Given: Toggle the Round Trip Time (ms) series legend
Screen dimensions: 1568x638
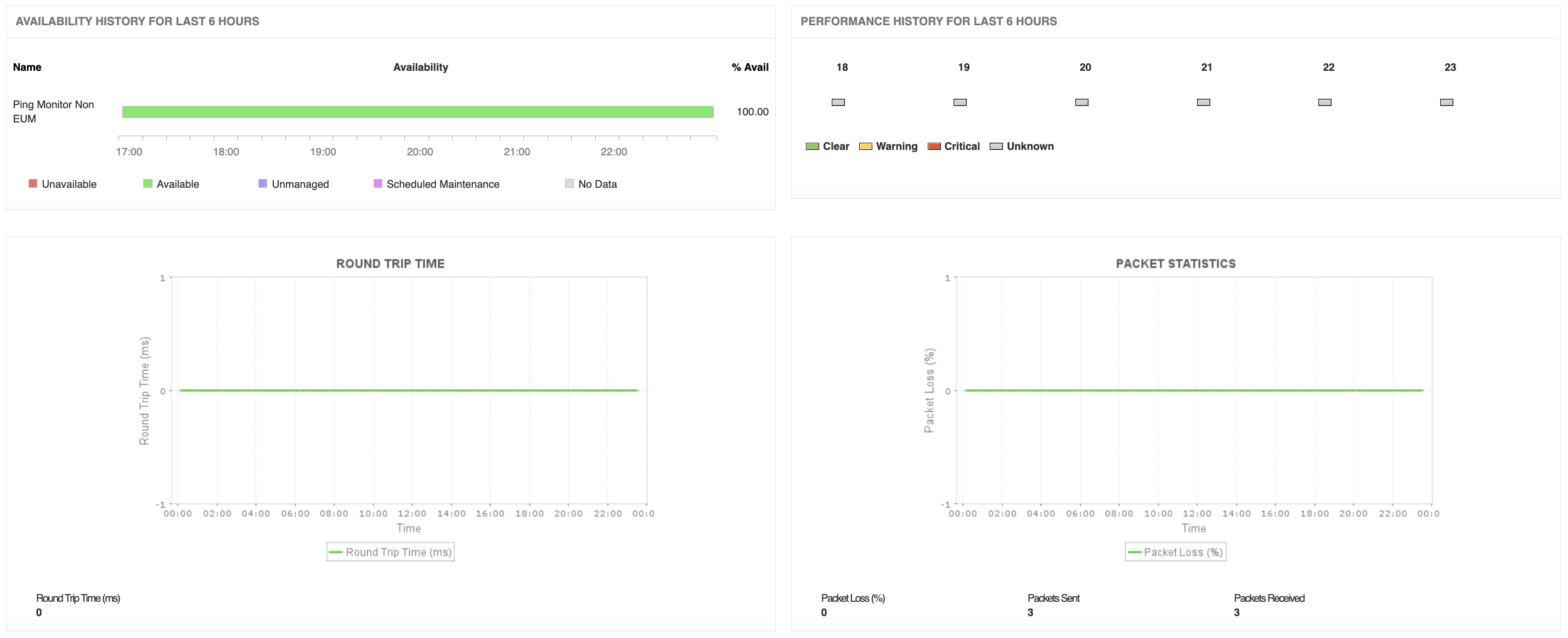Looking at the screenshot, I should click(x=390, y=551).
